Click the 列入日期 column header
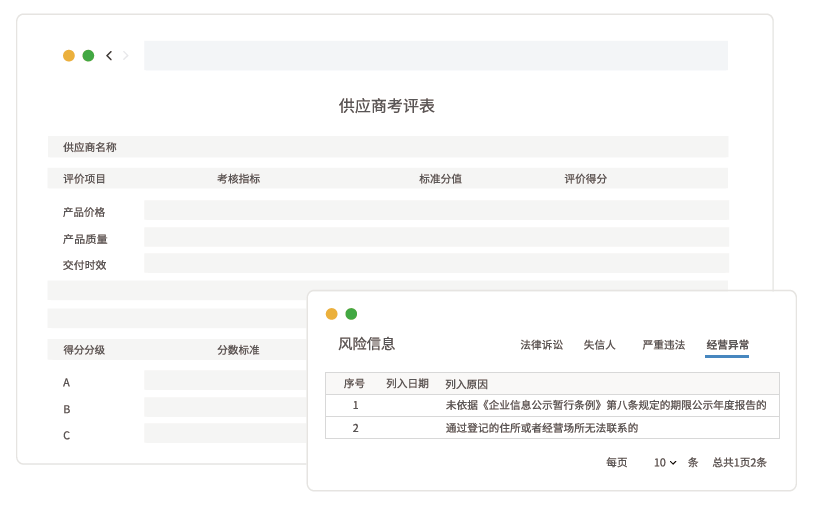This screenshot has height=508, width=832. click(x=407, y=384)
